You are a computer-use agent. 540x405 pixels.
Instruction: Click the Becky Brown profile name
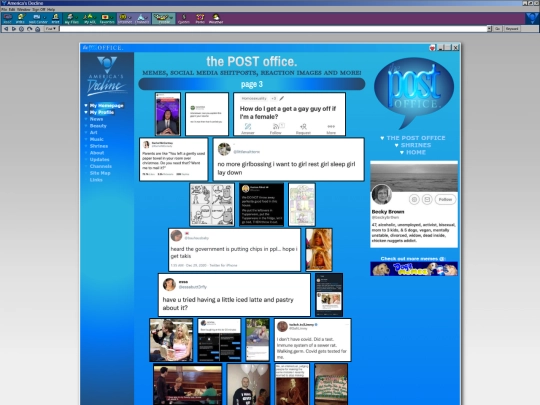pos(388,211)
